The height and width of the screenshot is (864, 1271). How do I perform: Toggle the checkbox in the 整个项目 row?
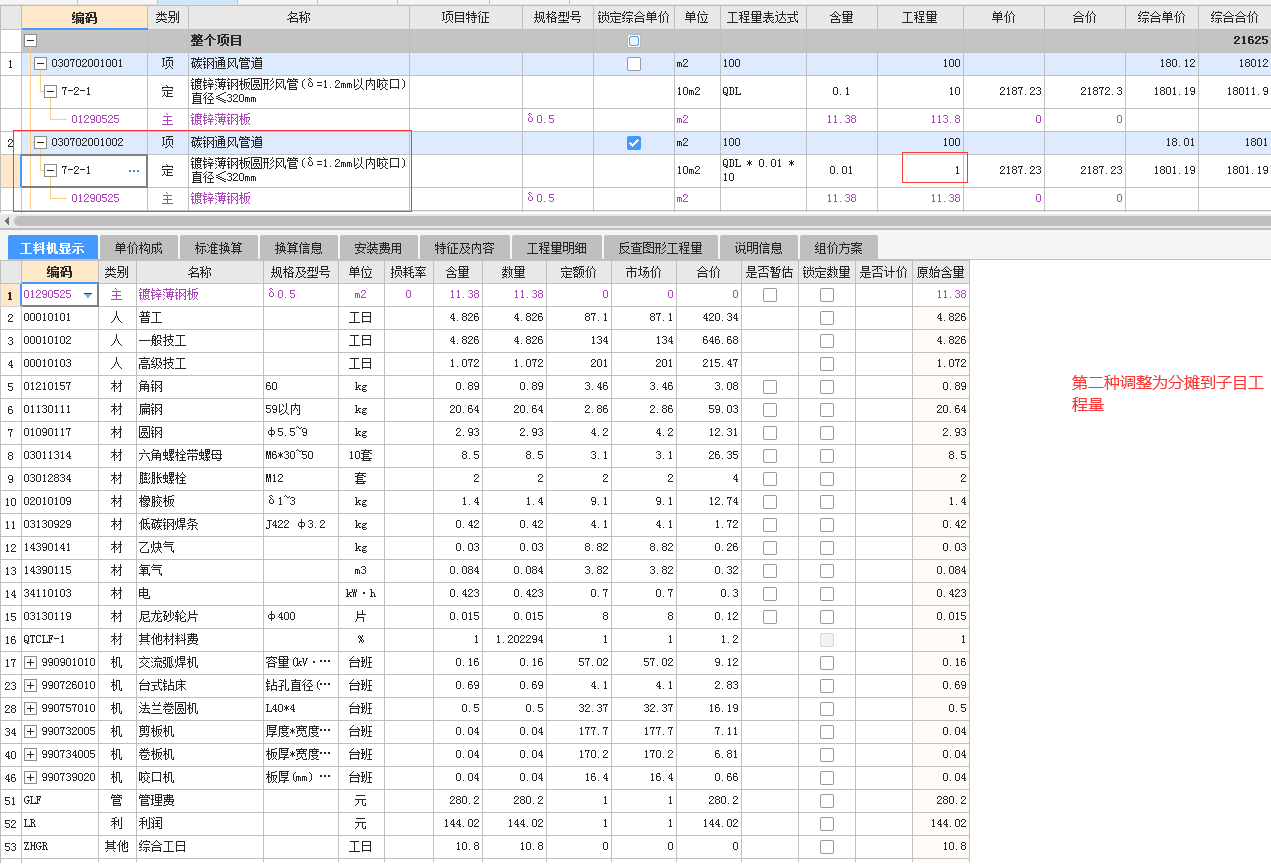click(x=633, y=41)
